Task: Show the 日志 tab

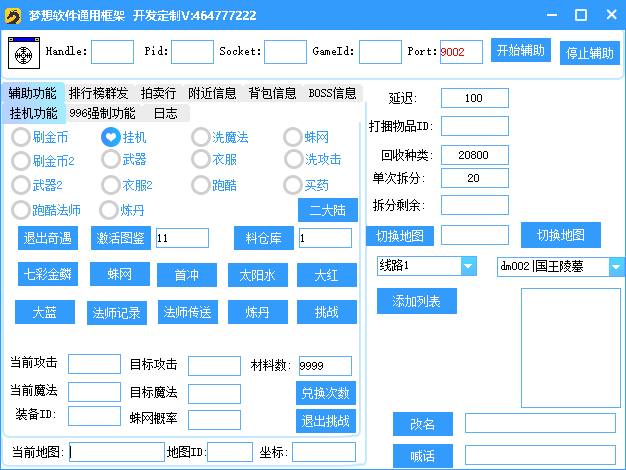Action: pyautogui.click(x=165, y=113)
